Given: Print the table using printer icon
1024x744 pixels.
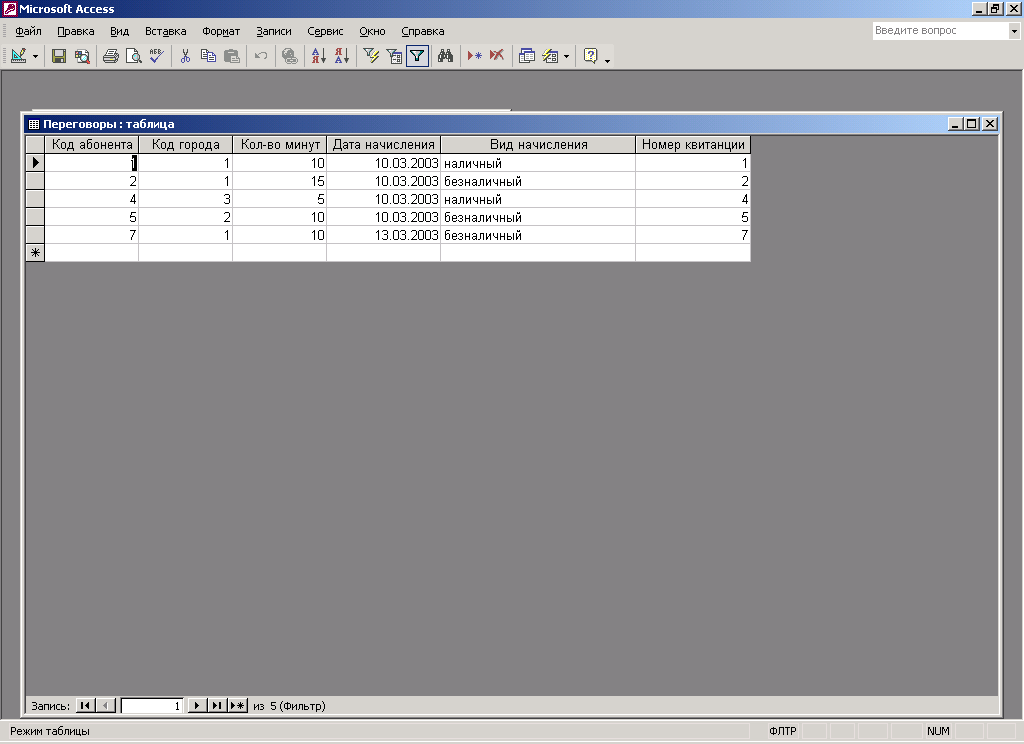Looking at the screenshot, I should [111, 56].
